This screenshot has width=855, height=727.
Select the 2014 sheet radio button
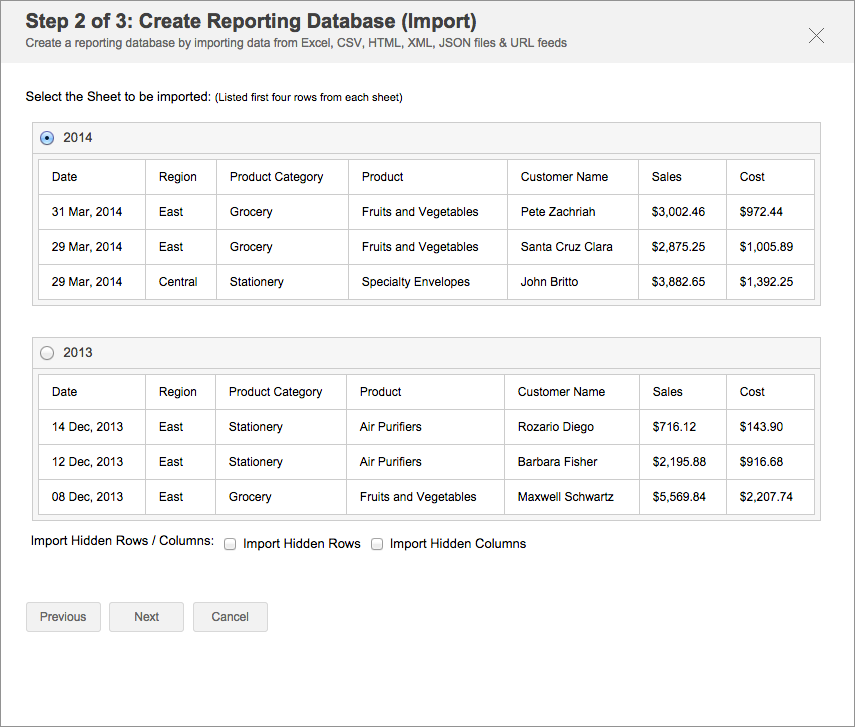(47, 138)
